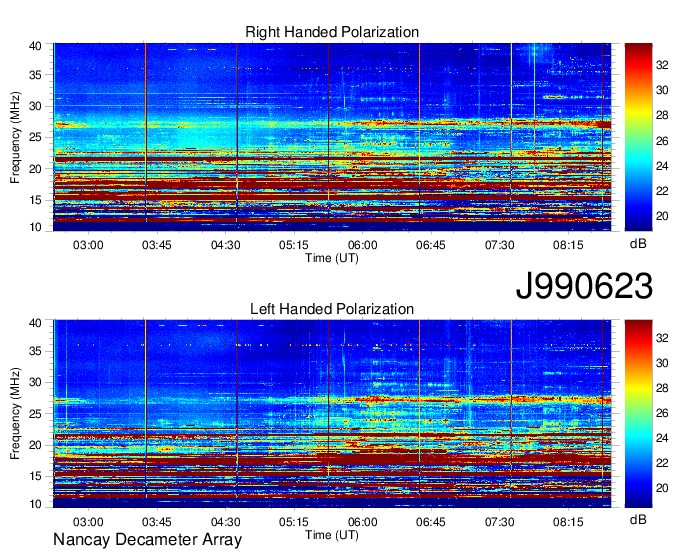Click the 20 MHz frequency tick of Left Handed plot
This screenshot has height=552, width=680.
pyautogui.click(x=35, y=445)
